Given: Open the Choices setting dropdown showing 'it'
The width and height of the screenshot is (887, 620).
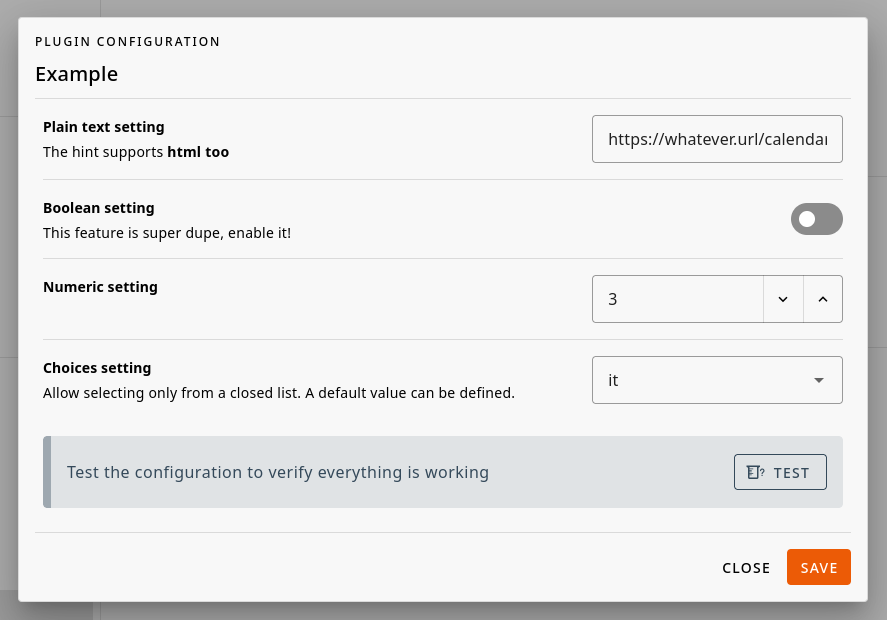Looking at the screenshot, I should tap(717, 380).
